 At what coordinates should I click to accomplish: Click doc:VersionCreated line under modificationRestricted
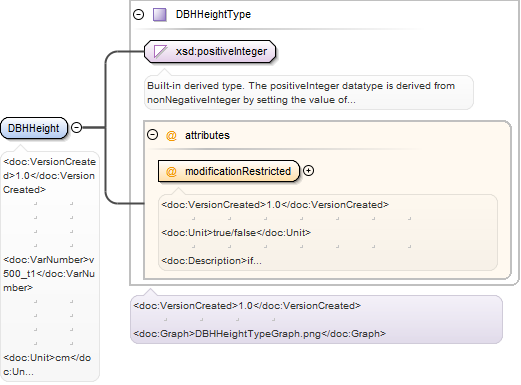(275, 205)
